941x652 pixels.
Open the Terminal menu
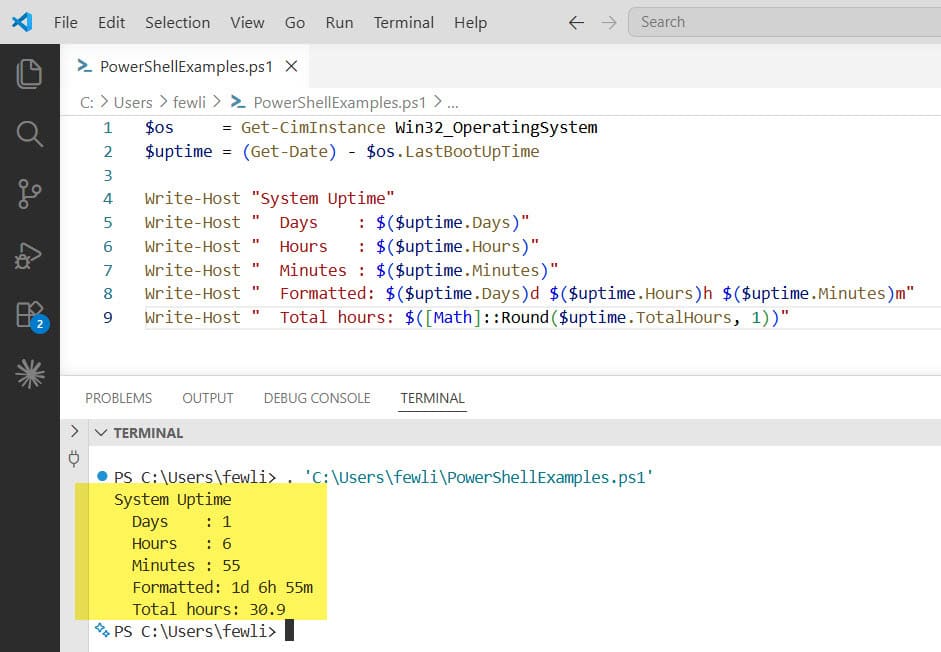point(404,23)
